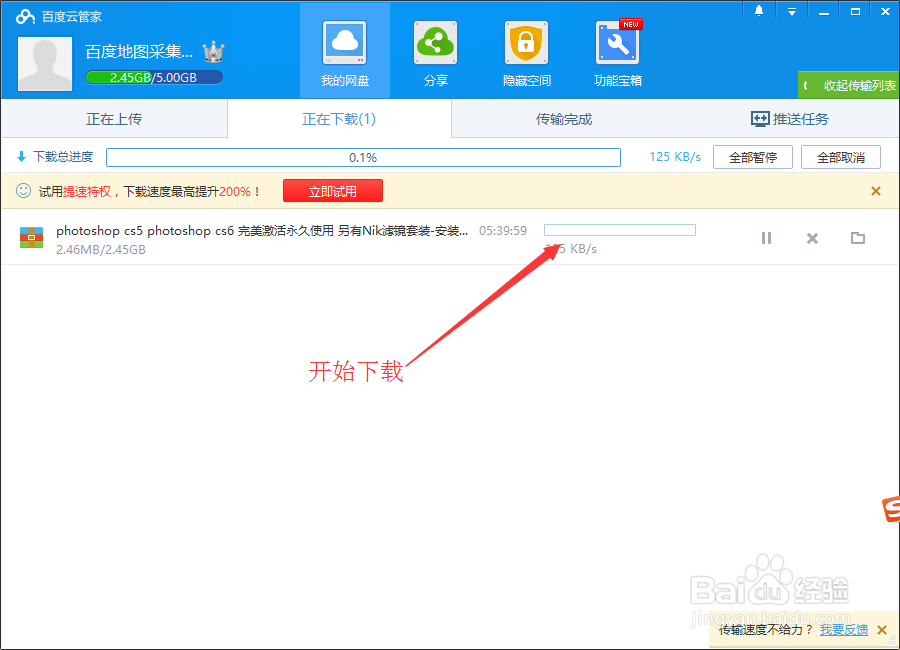The height and width of the screenshot is (650, 900).
Task: Click the 百度云管家 logo icon
Action: (x=25, y=16)
